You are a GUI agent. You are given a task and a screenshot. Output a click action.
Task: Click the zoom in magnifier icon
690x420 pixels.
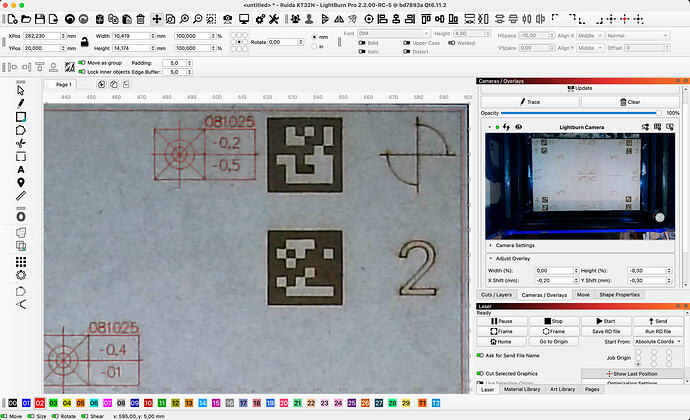[x=184, y=19]
